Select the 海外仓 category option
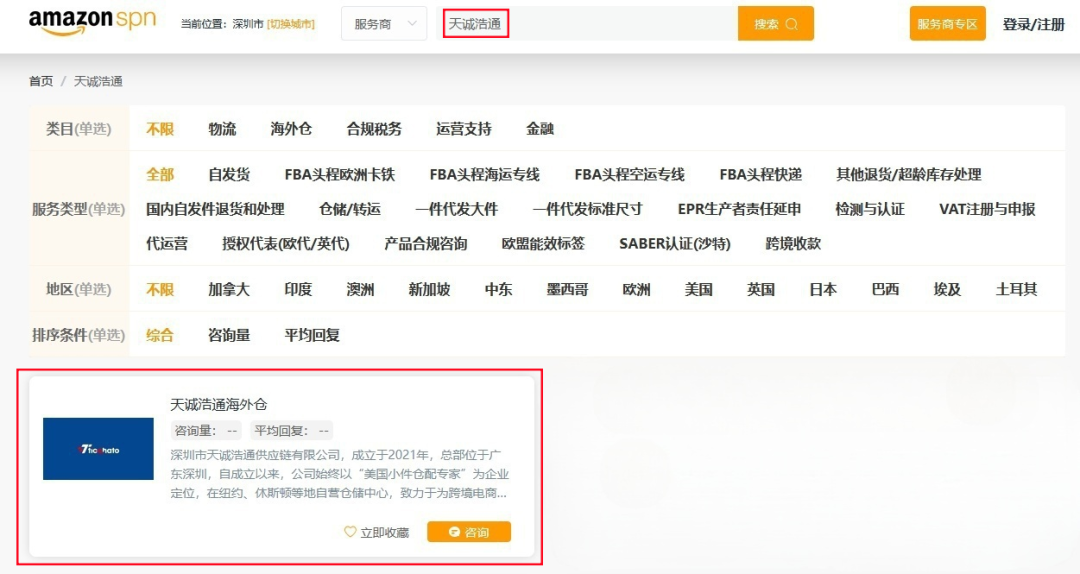 (291, 129)
